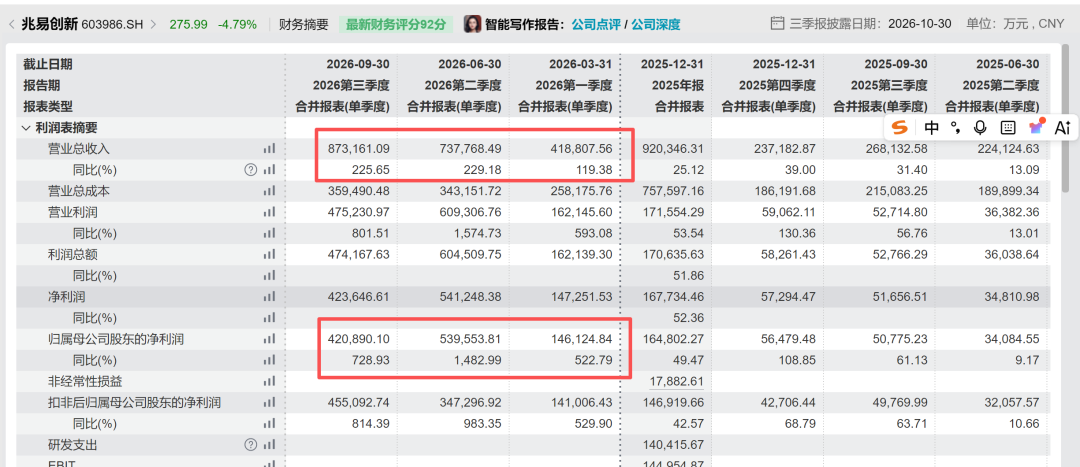Open chart icon for 净利润 row
Image resolution: width=1080 pixels, height=467 pixels.
pyautogui.click(x=269, y=297)
